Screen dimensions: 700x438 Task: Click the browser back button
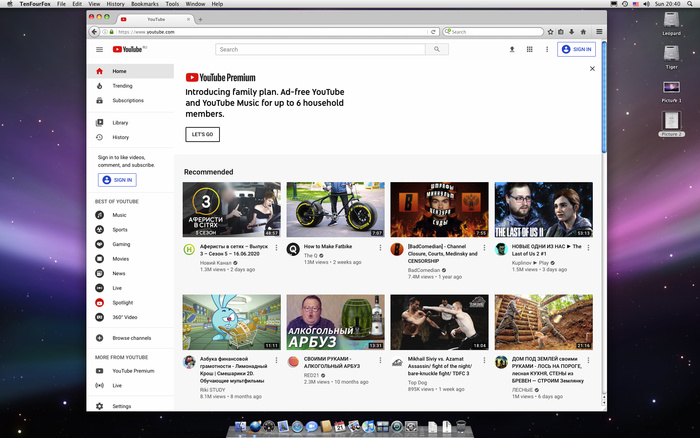(94, 32)
